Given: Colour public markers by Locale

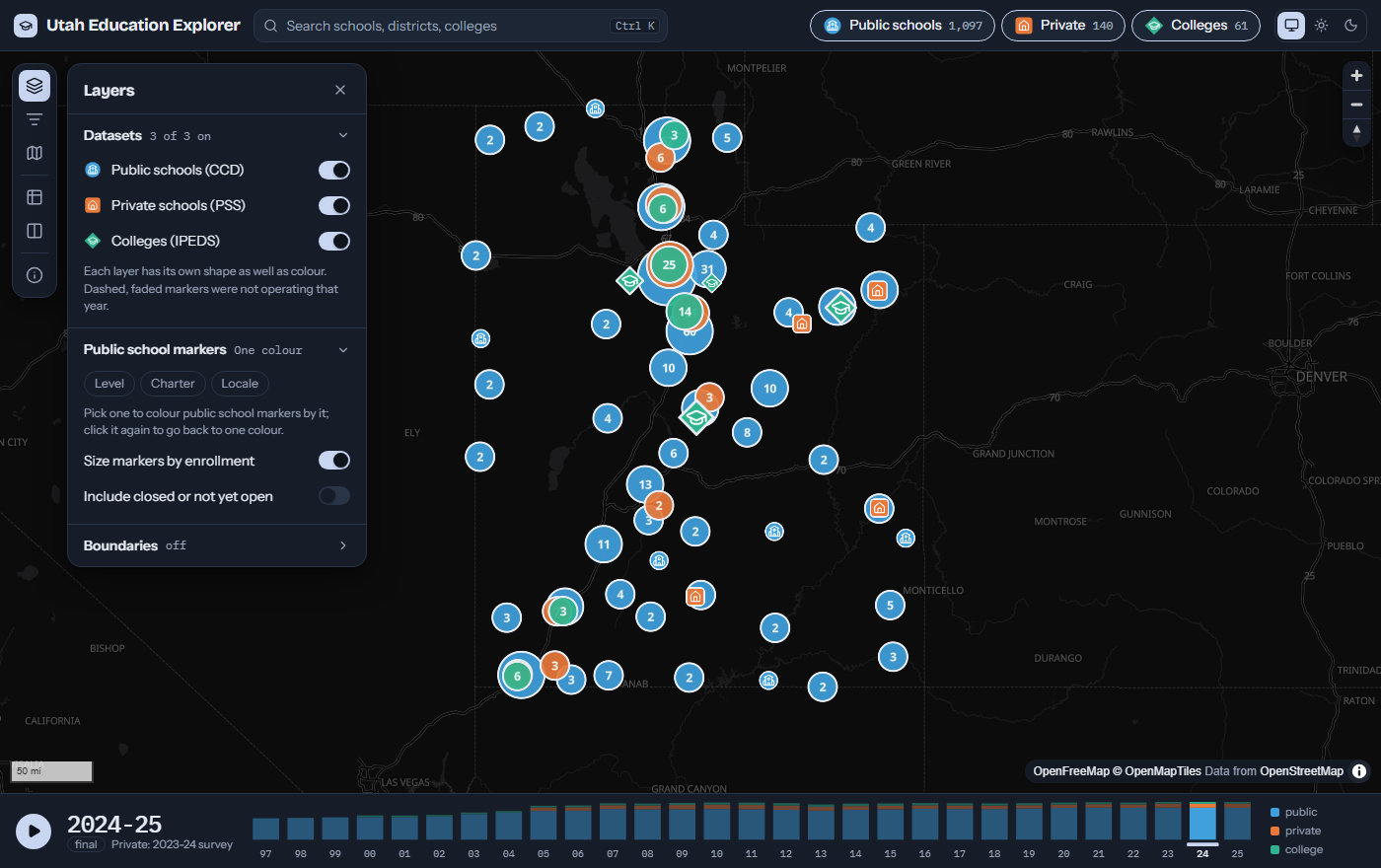Looking at the screenshot, I should click(240, 384).
